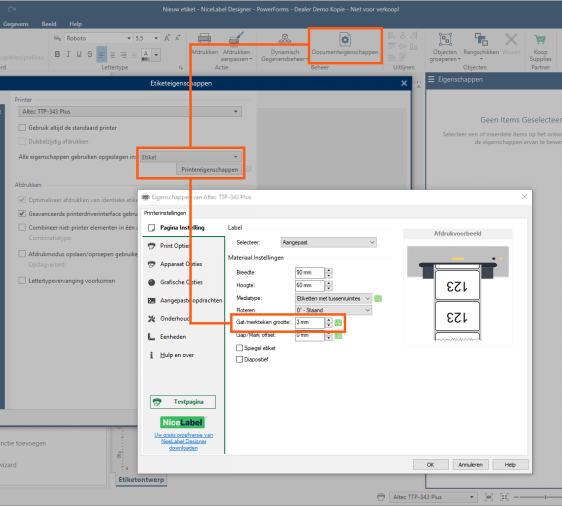
Task: Click green icon next to Gat/merkteken grootte
Action: [338, 323]
